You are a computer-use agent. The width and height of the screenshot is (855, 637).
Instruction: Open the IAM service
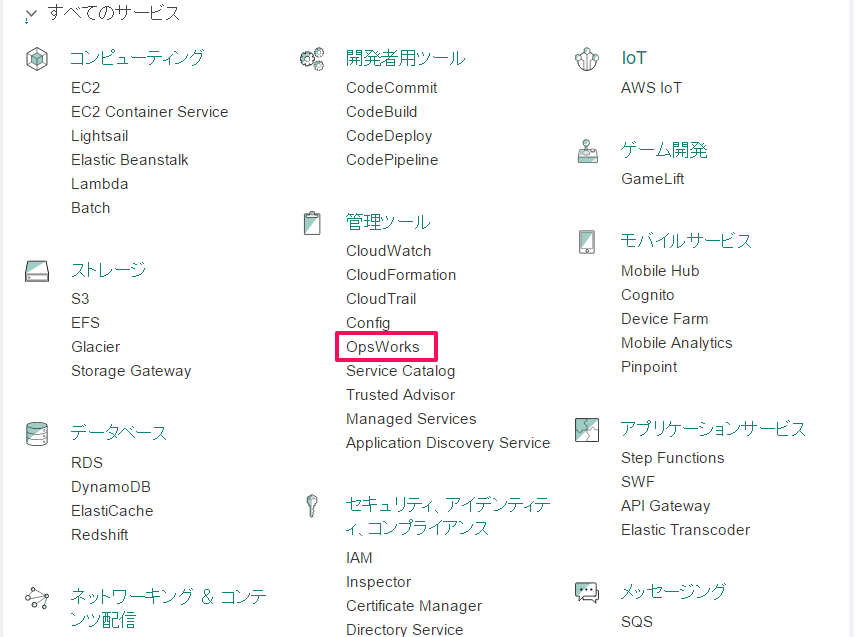359,558
